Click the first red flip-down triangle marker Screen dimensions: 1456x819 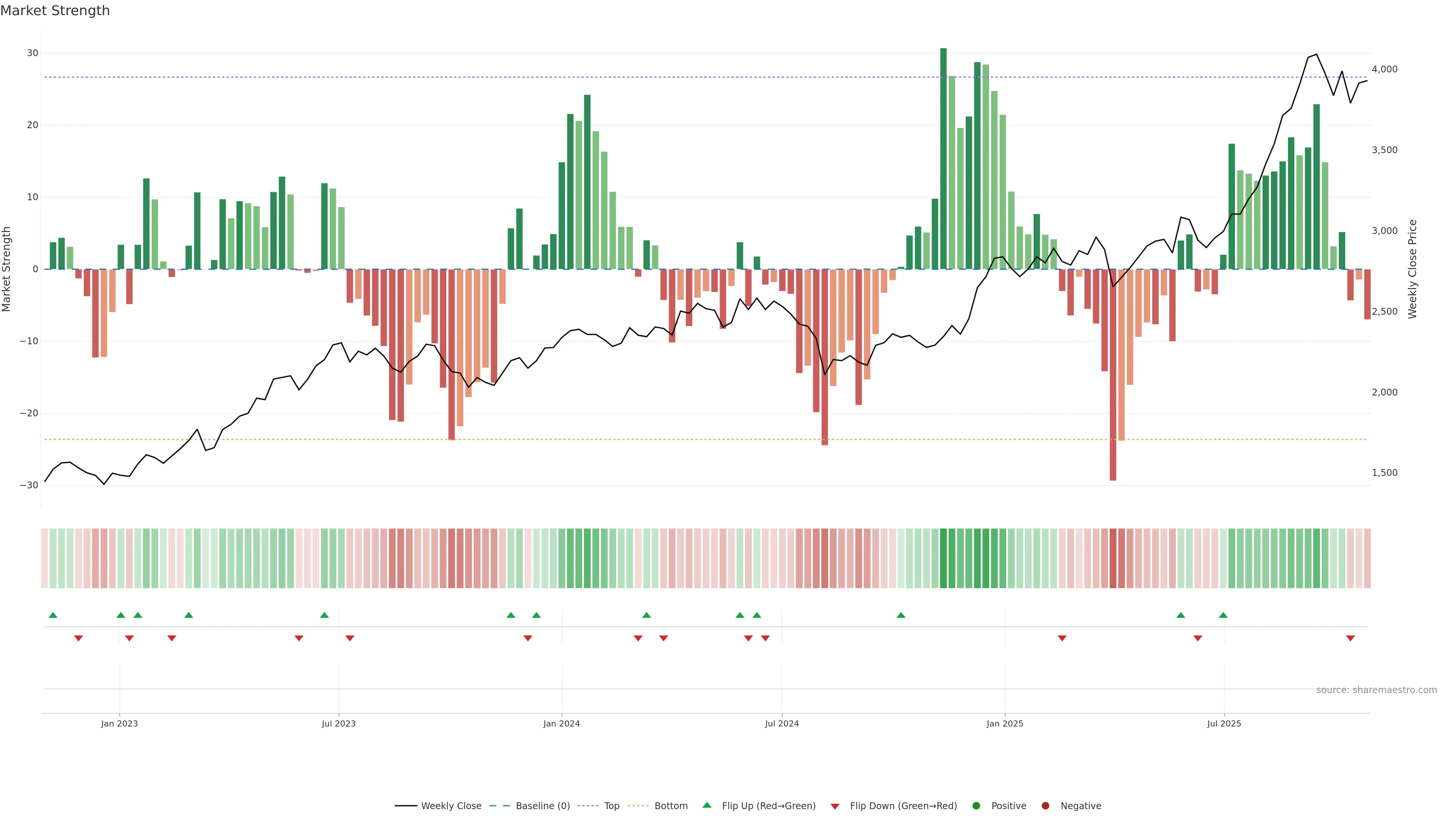[78, 638]
